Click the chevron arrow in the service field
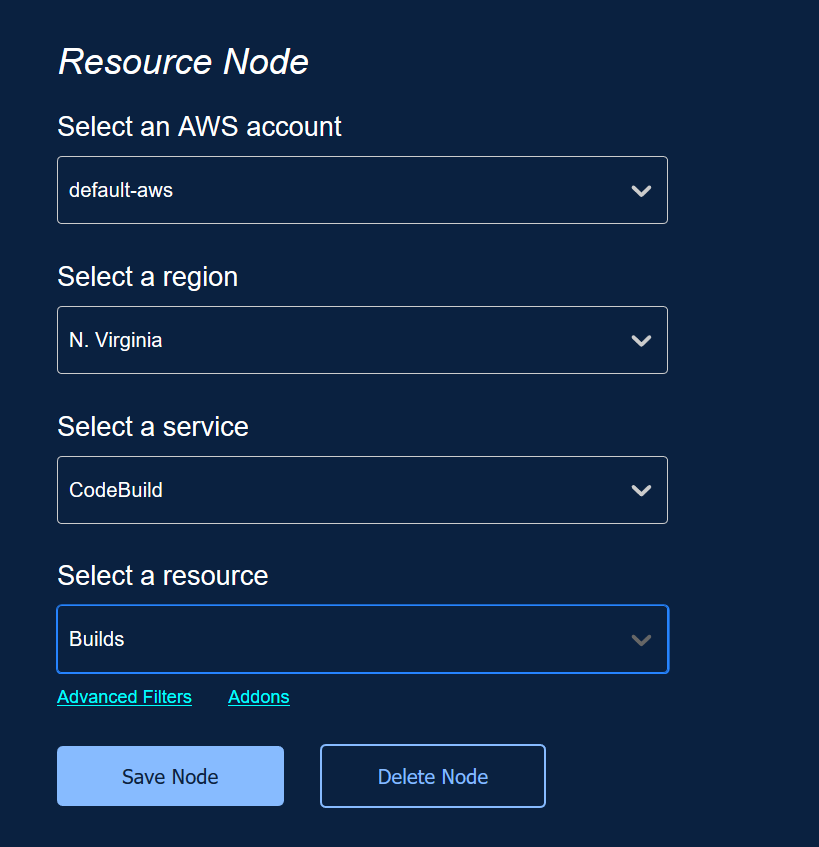Screen dimensions: 819x847 (641, 490)
